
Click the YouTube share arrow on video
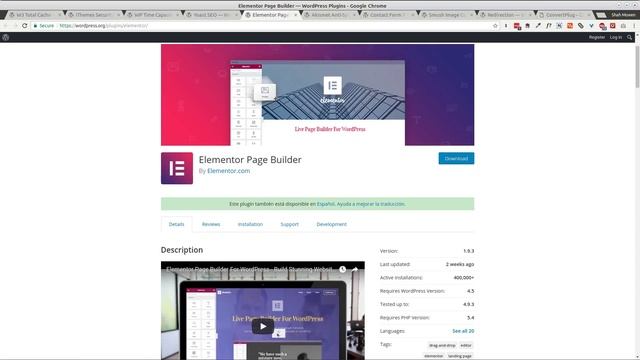(354, 269)
